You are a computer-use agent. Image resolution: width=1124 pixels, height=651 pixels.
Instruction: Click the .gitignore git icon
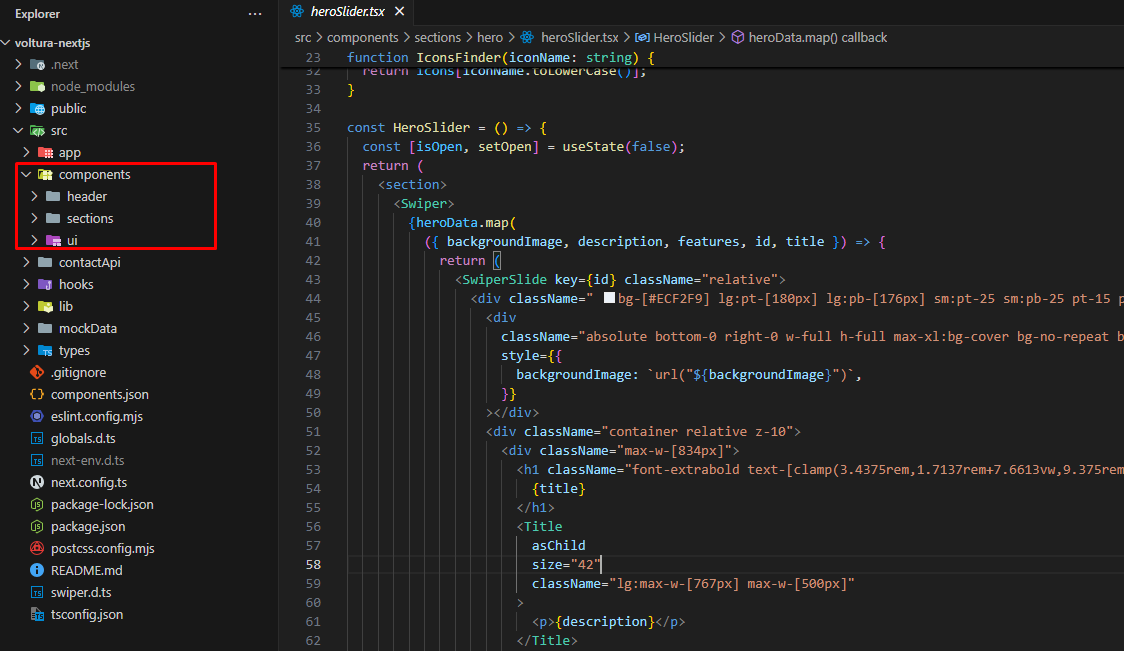pos(37,372)
